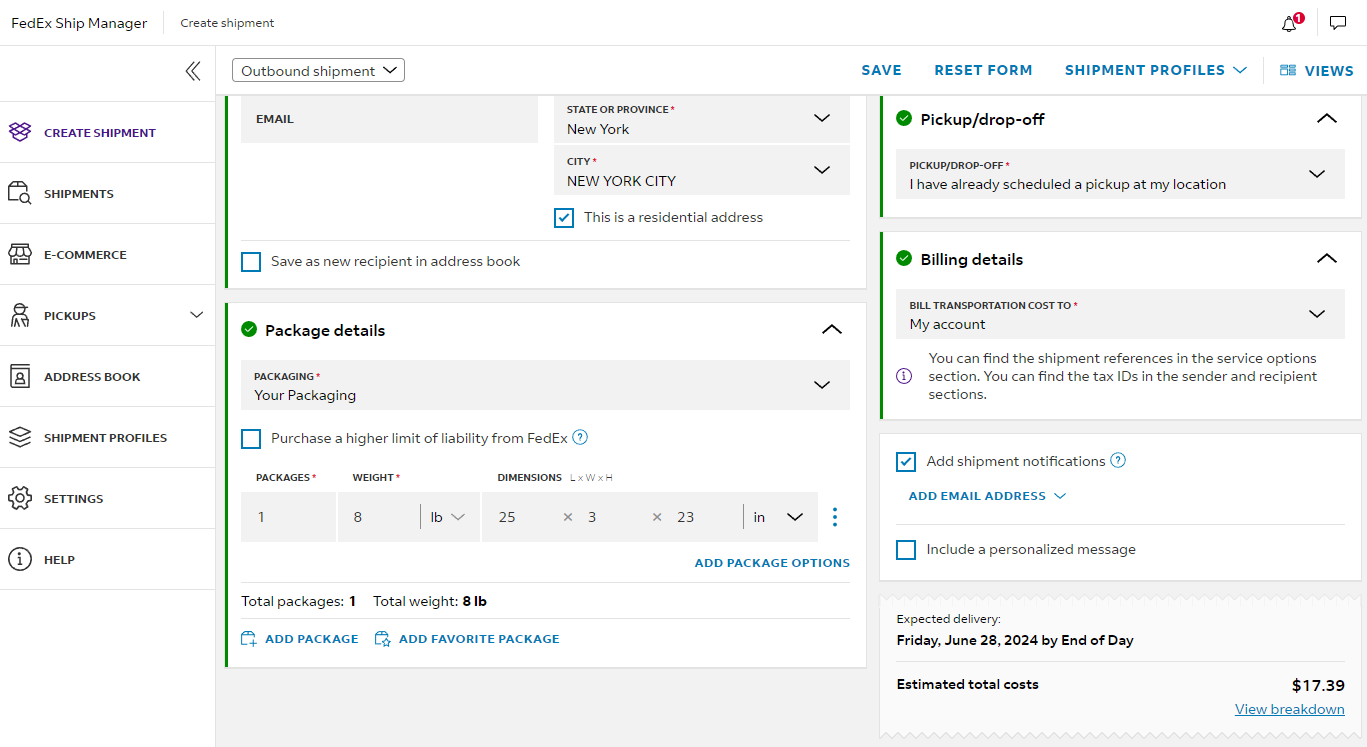Click the Views layout icon

point(1288,71)
